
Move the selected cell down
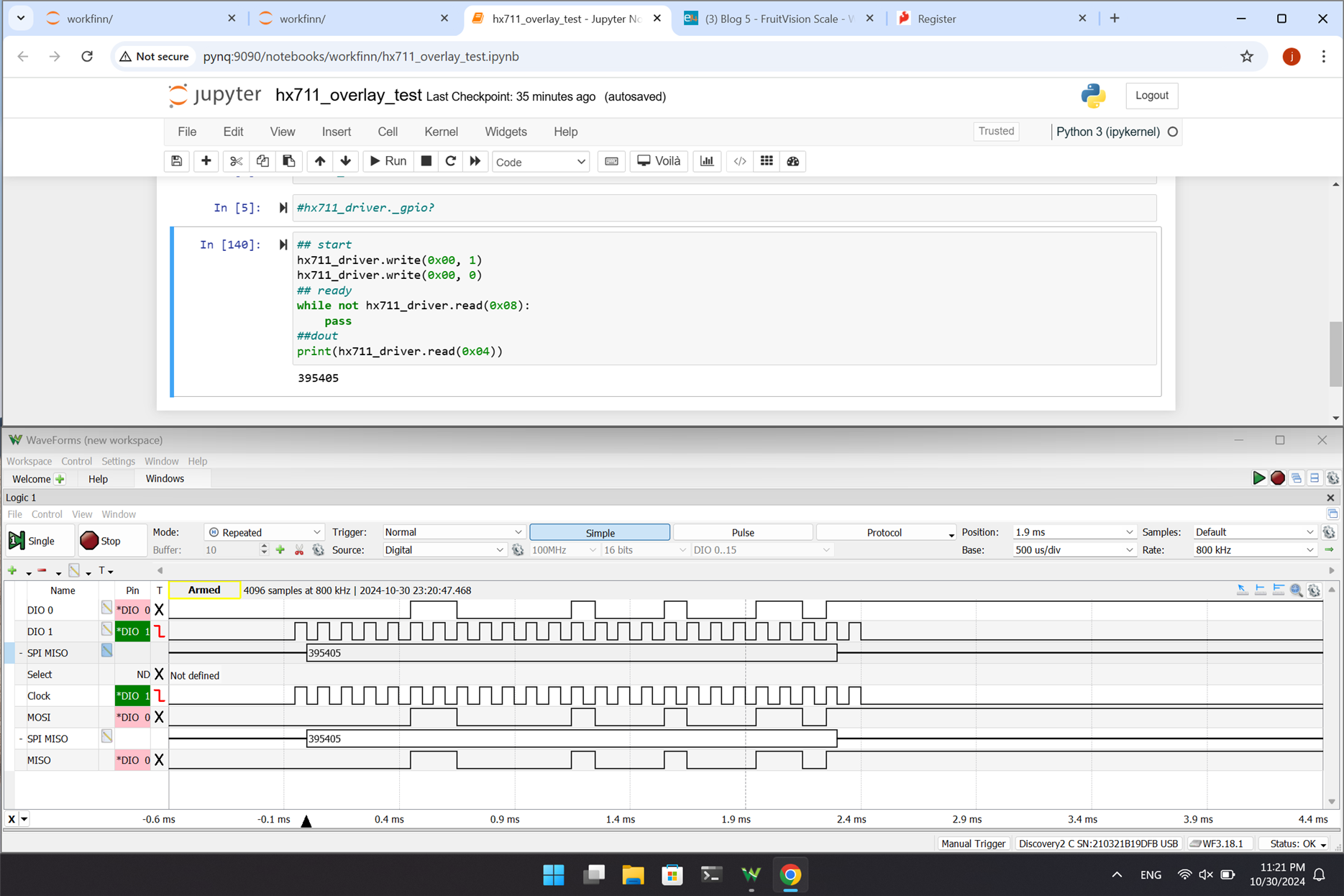(x=346, y=161)
